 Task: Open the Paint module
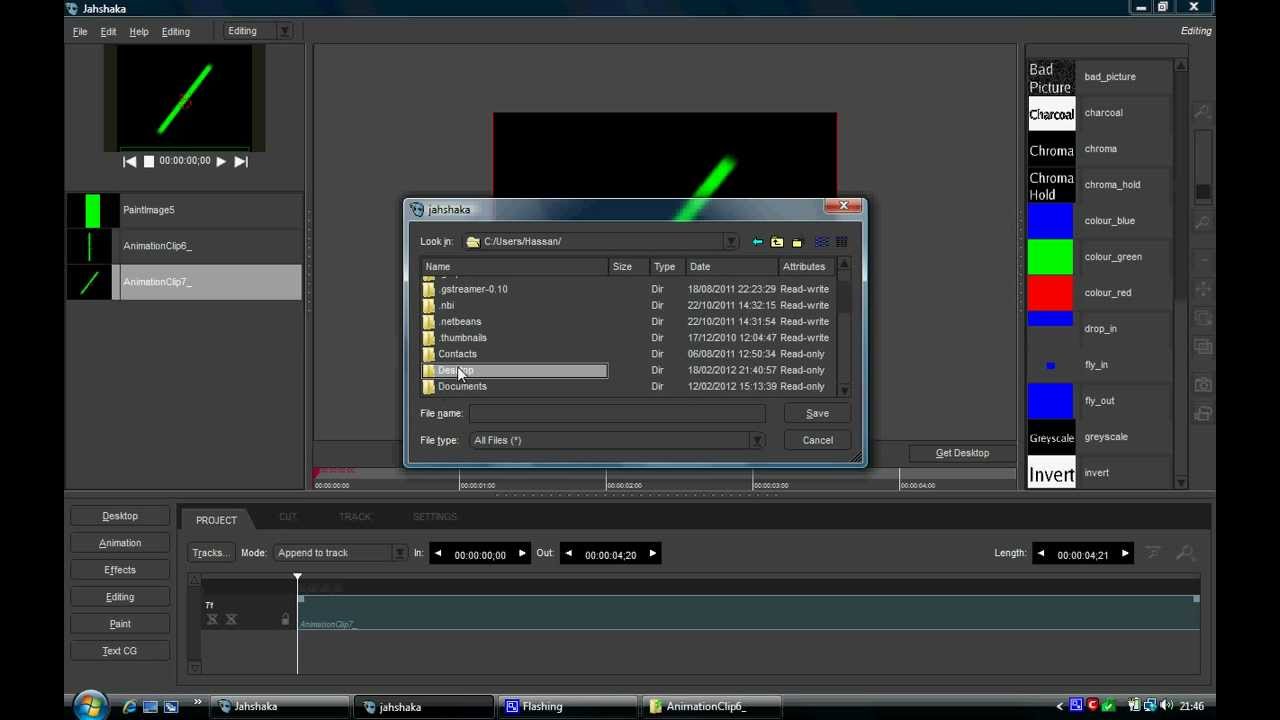point(120,624)
